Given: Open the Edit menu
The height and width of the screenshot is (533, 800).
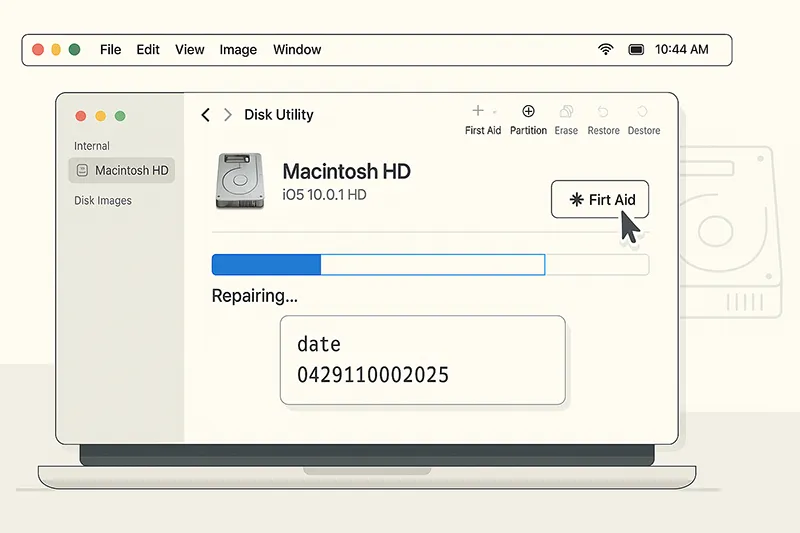Looking at the screenshot, I should (x=148, y=49).
